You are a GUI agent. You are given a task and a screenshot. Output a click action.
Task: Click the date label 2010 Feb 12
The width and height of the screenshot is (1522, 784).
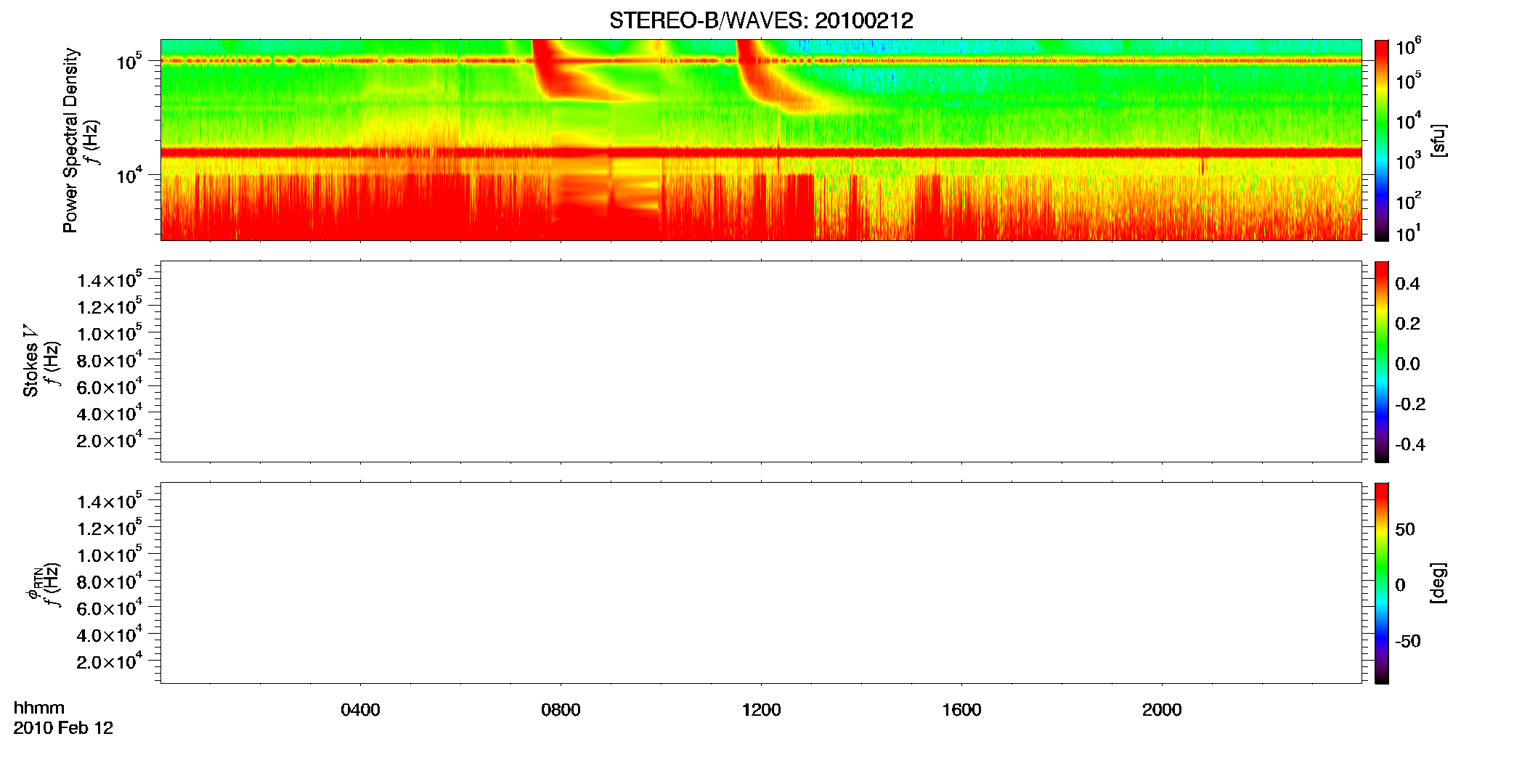click(x=63, y=728)
